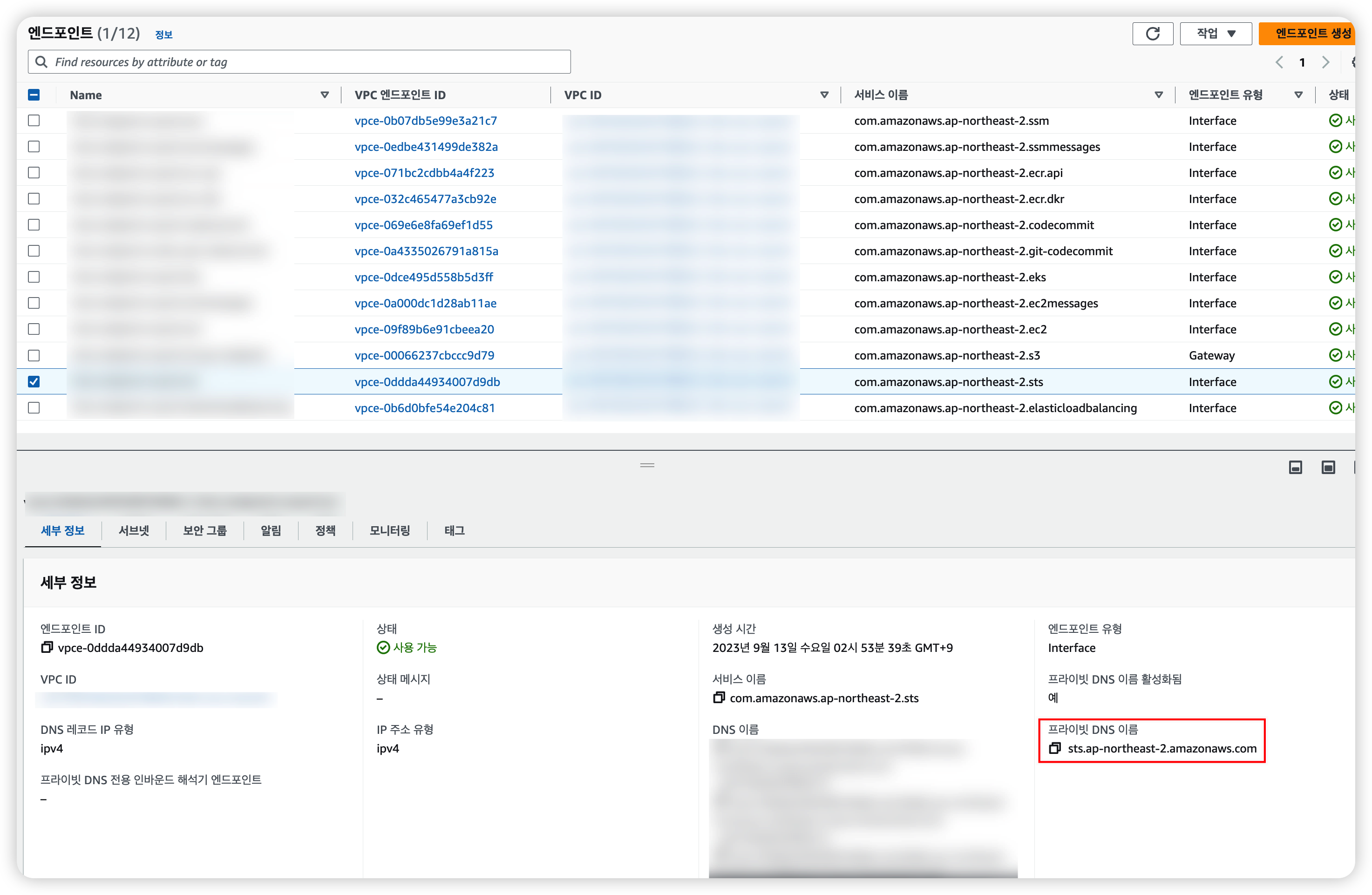Toggle the select-all header checkbox

tap(34, 95)
